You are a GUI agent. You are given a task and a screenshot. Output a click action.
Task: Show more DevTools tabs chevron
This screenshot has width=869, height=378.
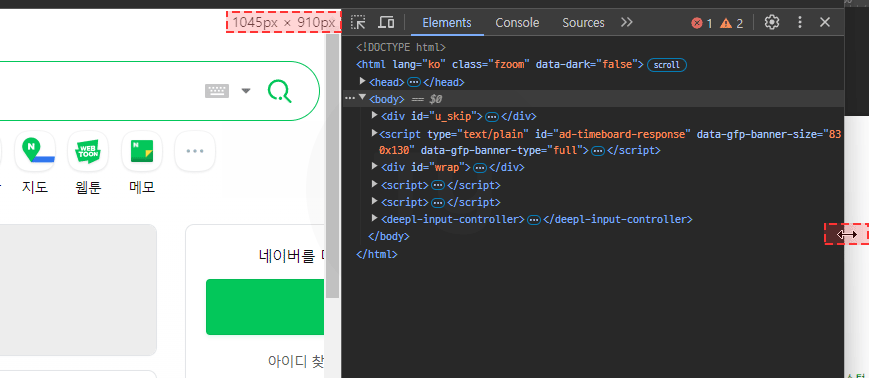(626, 22)
